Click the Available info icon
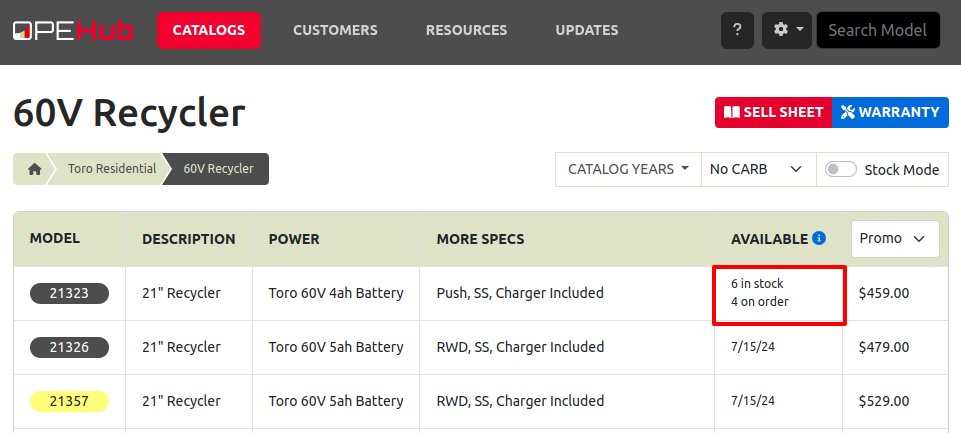The width and height of the screenshot is (961, 433). click(x=819, y=238)
